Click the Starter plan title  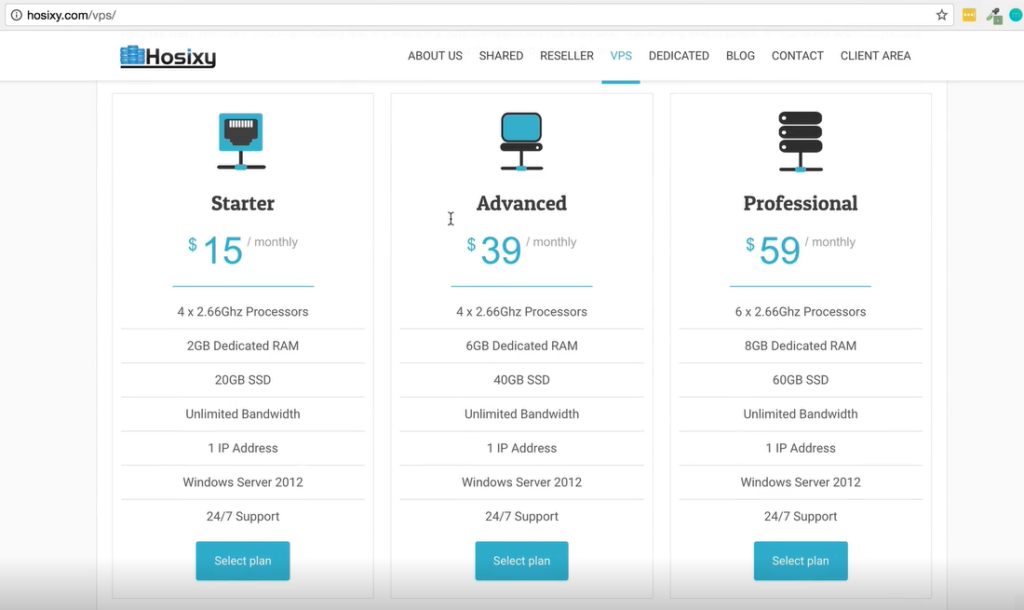pos(243,204)
